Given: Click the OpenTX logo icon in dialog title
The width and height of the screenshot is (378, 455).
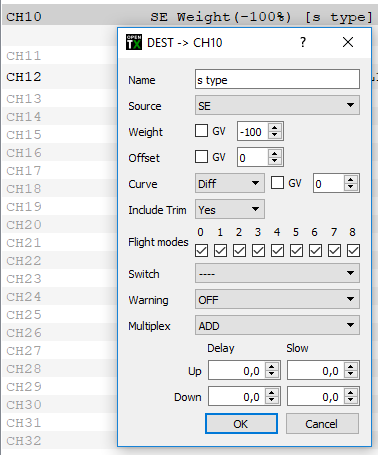Looking at the screenshot, I should pos(134,42).
